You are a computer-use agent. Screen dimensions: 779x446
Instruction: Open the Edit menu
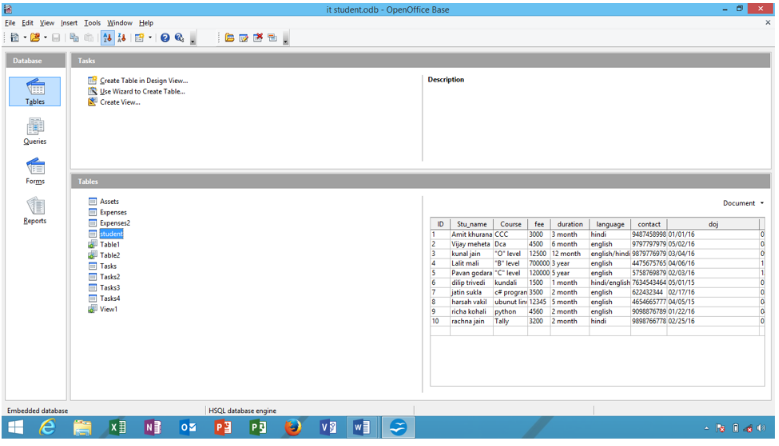27,23
